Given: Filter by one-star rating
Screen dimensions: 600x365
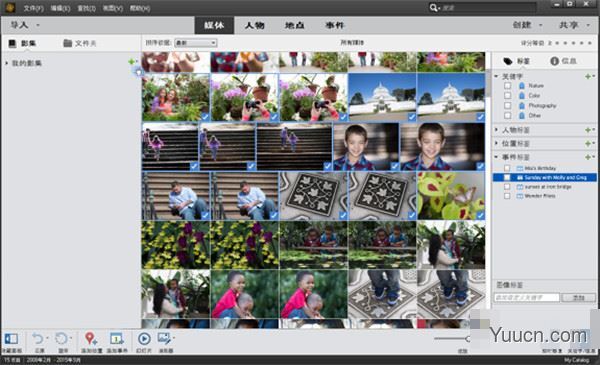Looking at the screenshot, I should (557, 43).
